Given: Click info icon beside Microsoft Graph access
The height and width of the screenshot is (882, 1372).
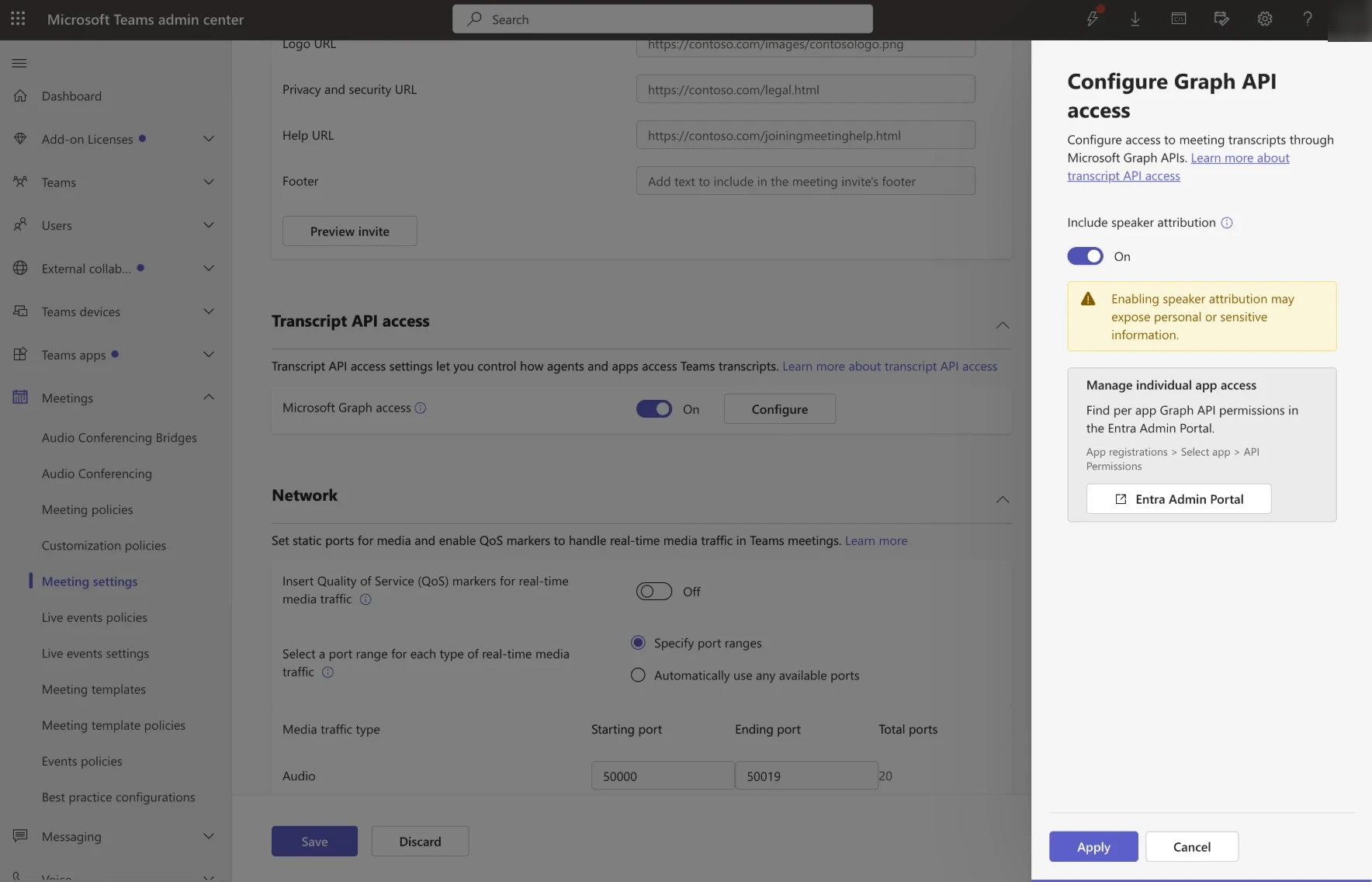Looking at the screenshot, I should (421, 408).
